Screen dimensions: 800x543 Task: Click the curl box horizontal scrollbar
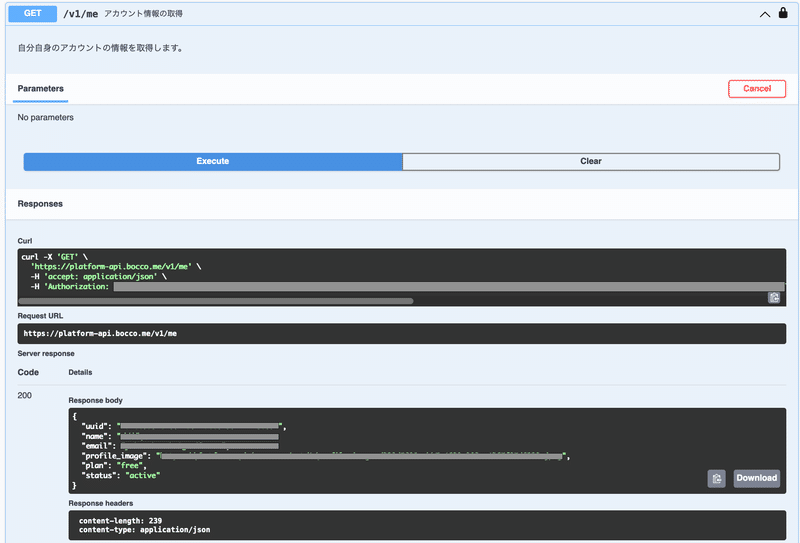point(216,301)
